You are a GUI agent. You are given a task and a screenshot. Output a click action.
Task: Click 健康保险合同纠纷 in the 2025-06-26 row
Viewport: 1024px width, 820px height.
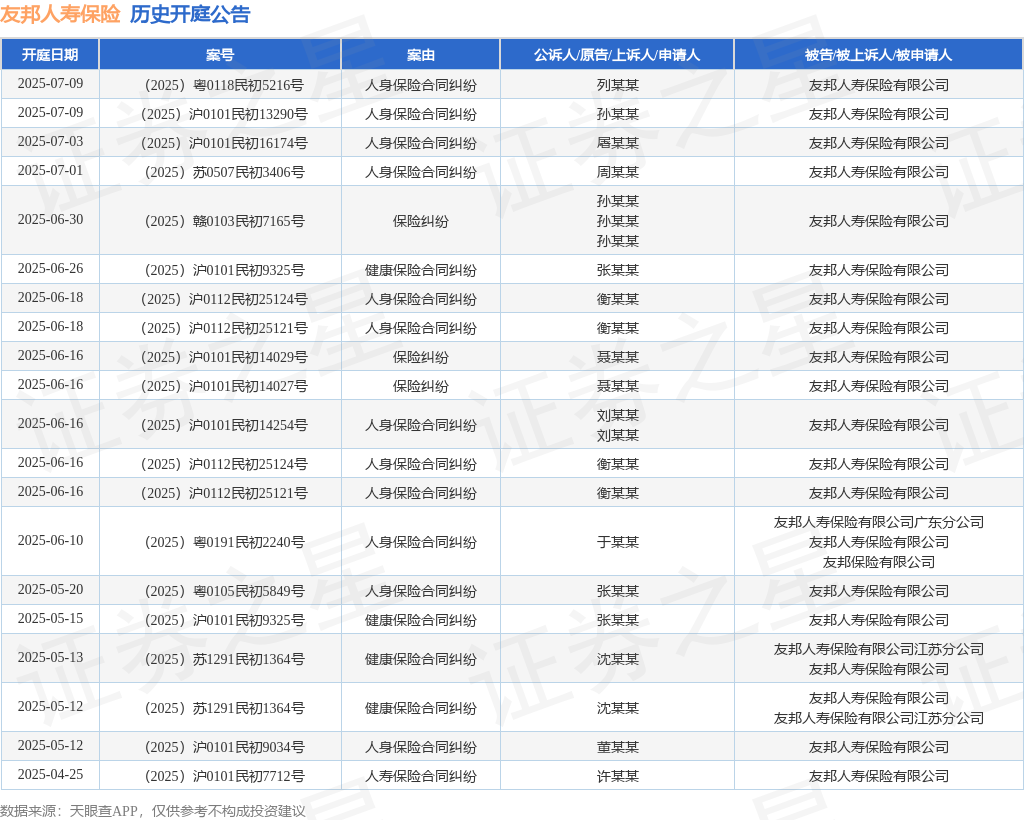(x=421, y=270)
